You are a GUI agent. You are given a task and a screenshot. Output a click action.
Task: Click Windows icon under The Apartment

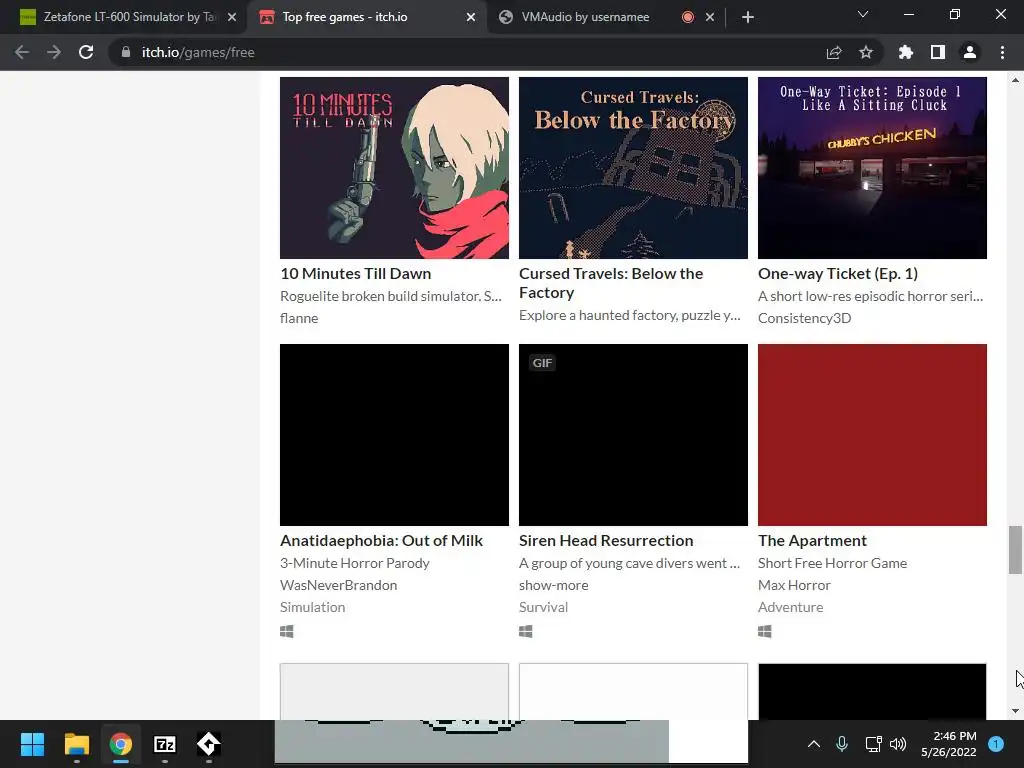(x=765, y=632)
